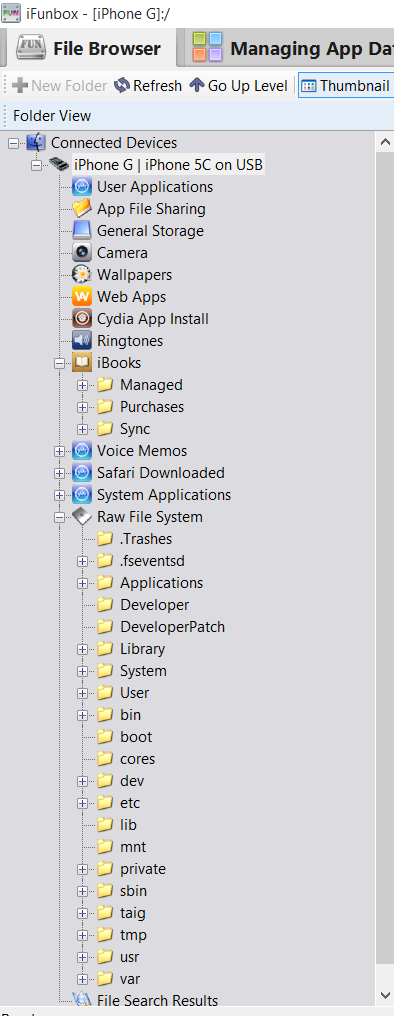Select the mnt folder
Viewport: 394px width, 1016px height.
click(x=133, y=848)
